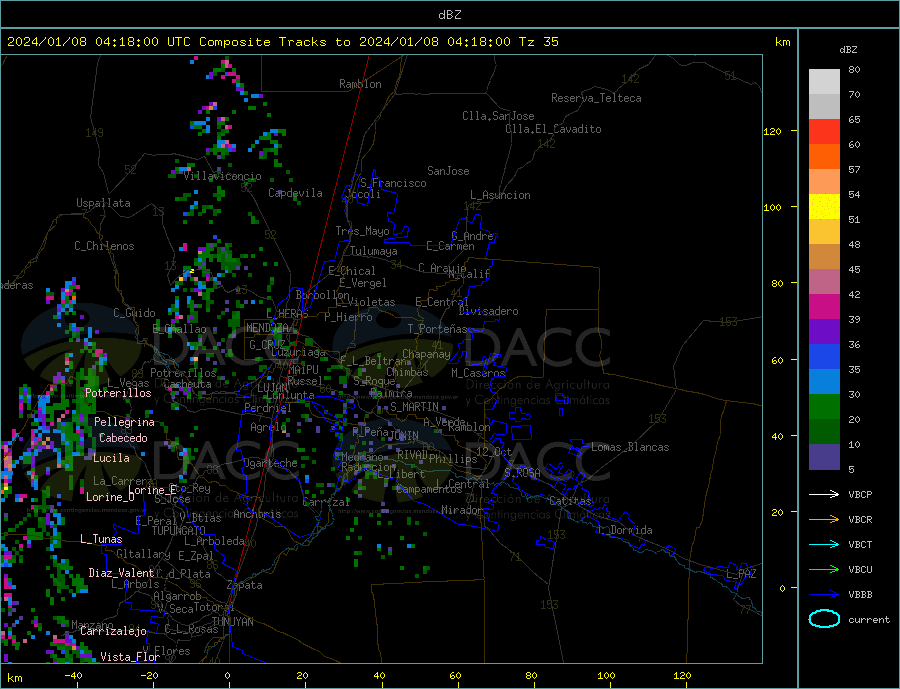This screenshot has width=900, height=689.
Task: Click the Pellegrina place label
Action: tap(125, 422)
